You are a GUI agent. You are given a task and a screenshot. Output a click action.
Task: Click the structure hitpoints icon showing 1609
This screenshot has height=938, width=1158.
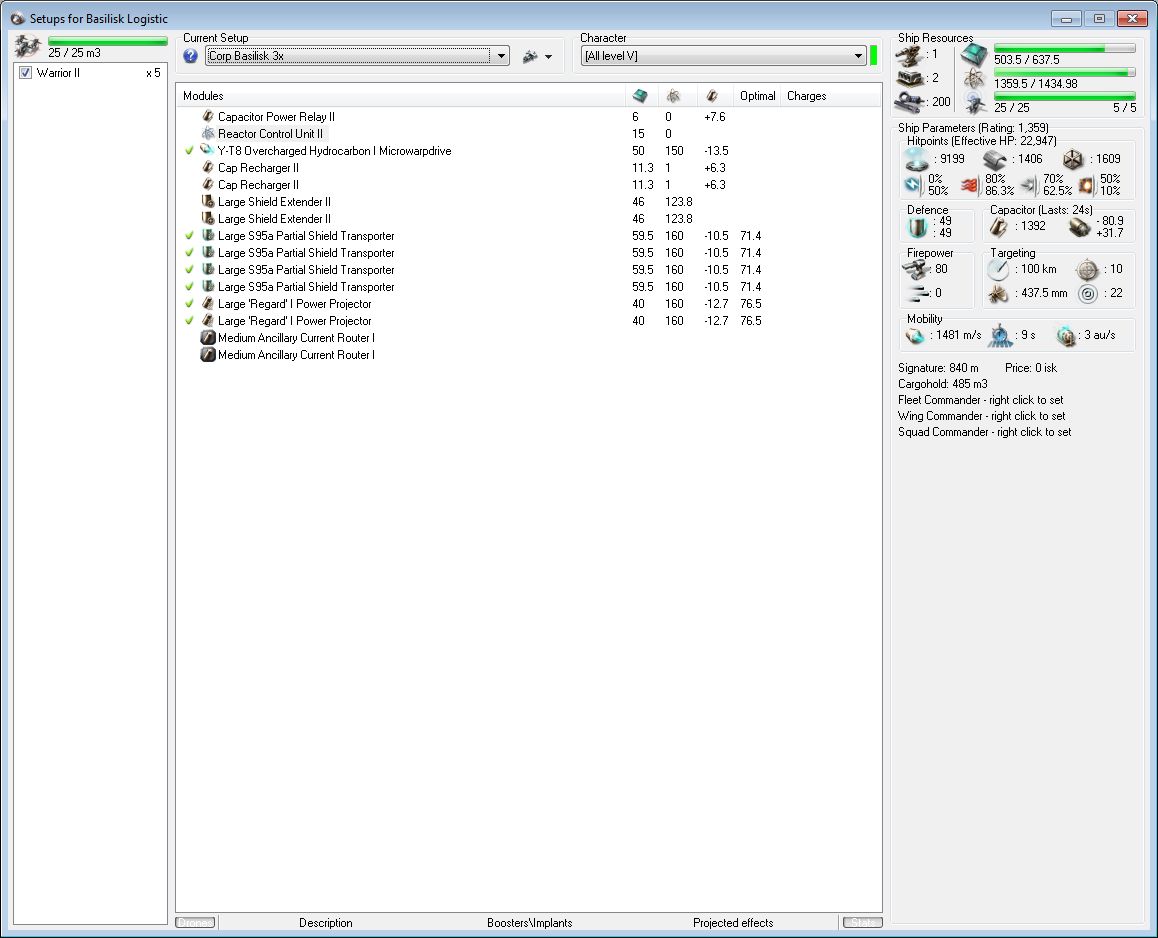click(1072, 159)
